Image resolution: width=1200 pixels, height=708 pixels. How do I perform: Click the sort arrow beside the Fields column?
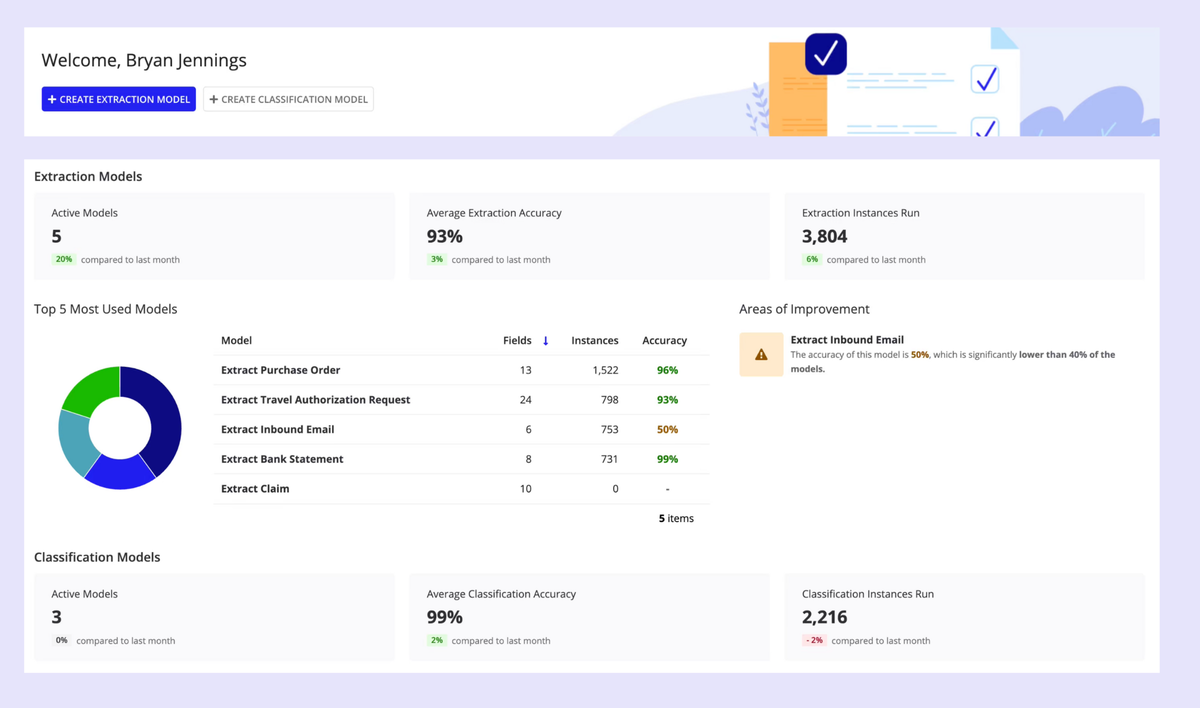(546, 341)
